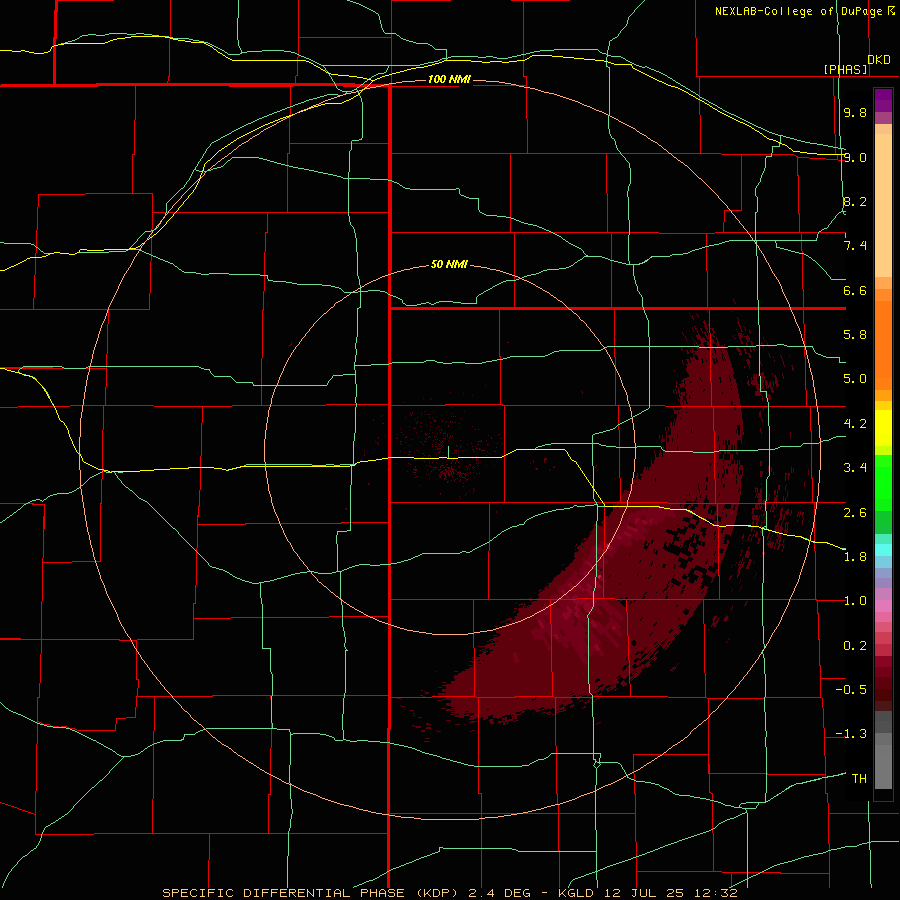Click the -0.5 scale value
The height and width of the screenshot is (900, 900).
coord(851,690)
